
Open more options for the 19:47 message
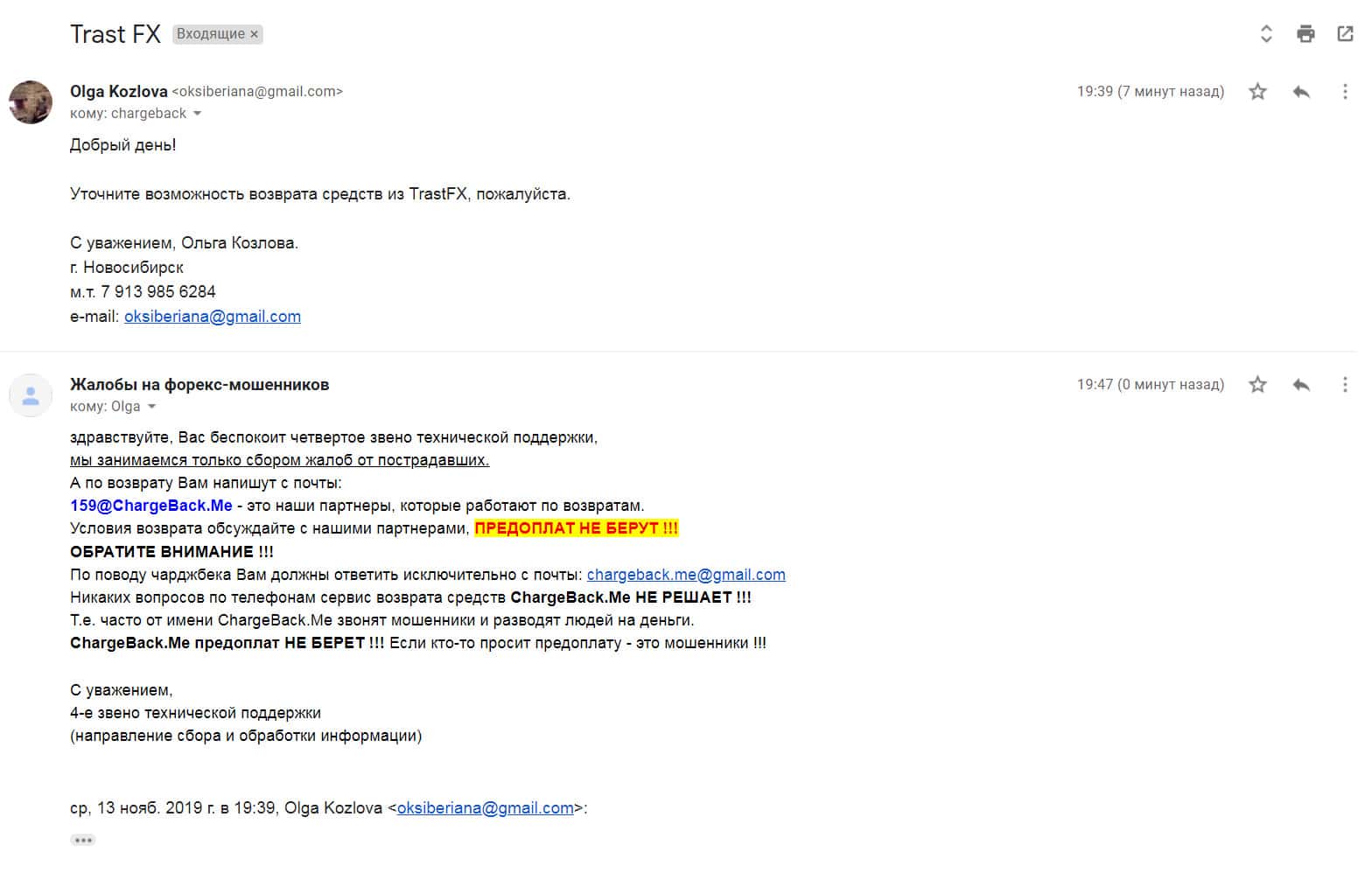tap(1345, 385)
